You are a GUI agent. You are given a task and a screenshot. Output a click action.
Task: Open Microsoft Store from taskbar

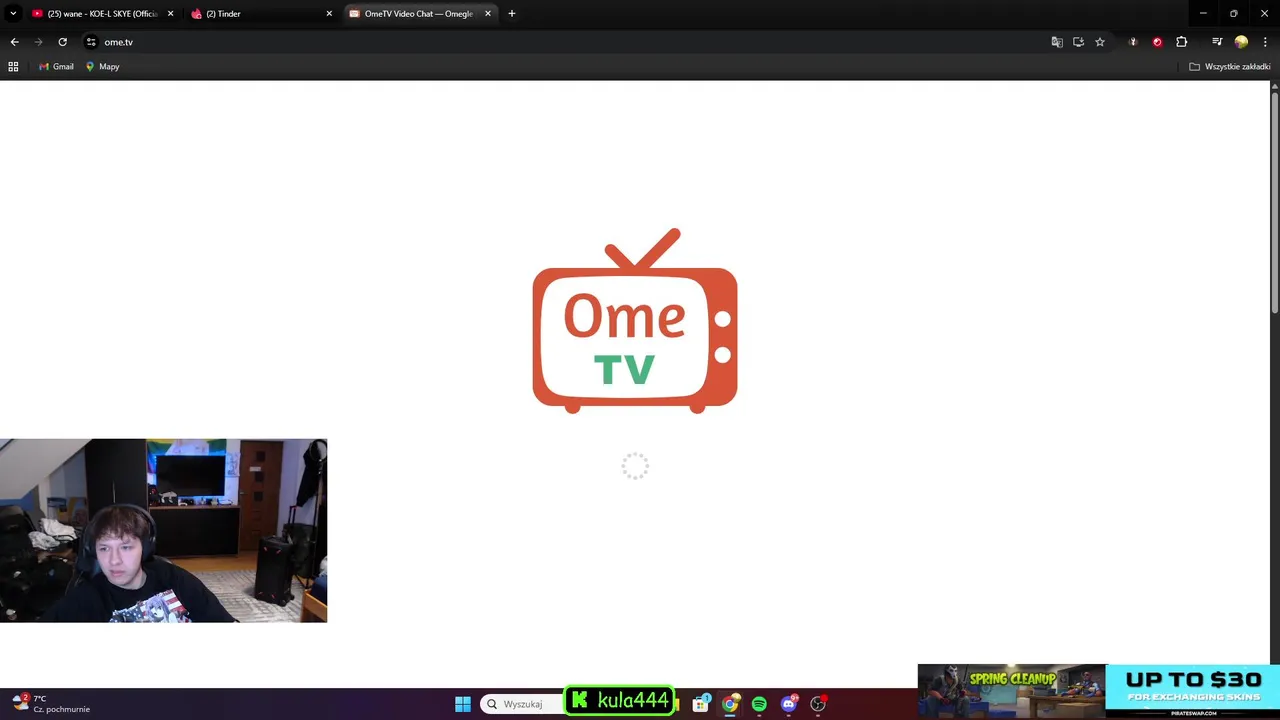[701, 704]
